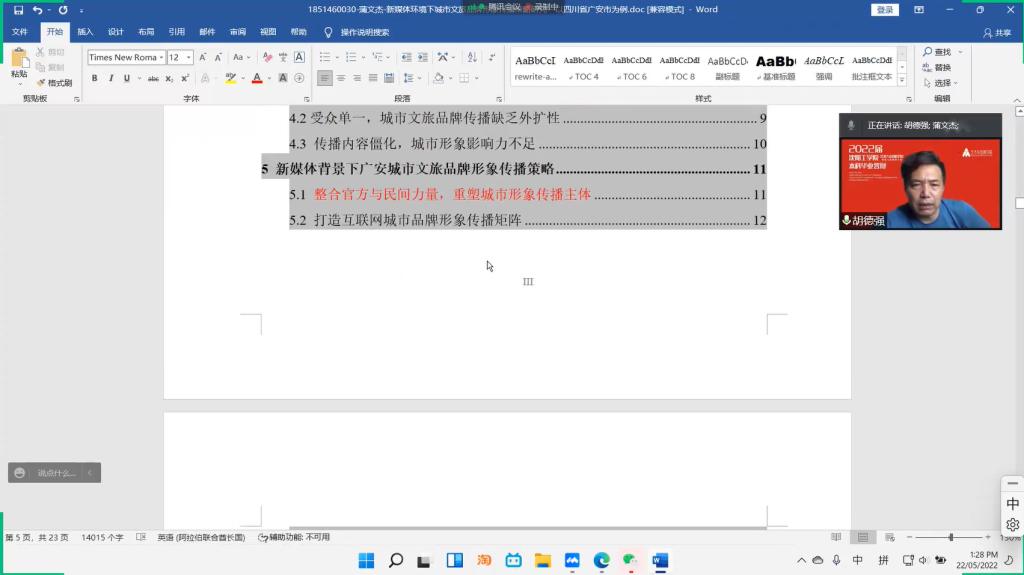This screenshot has width=1024, height=575.
Task: Center the paragraph
Action: coord(341,78)
